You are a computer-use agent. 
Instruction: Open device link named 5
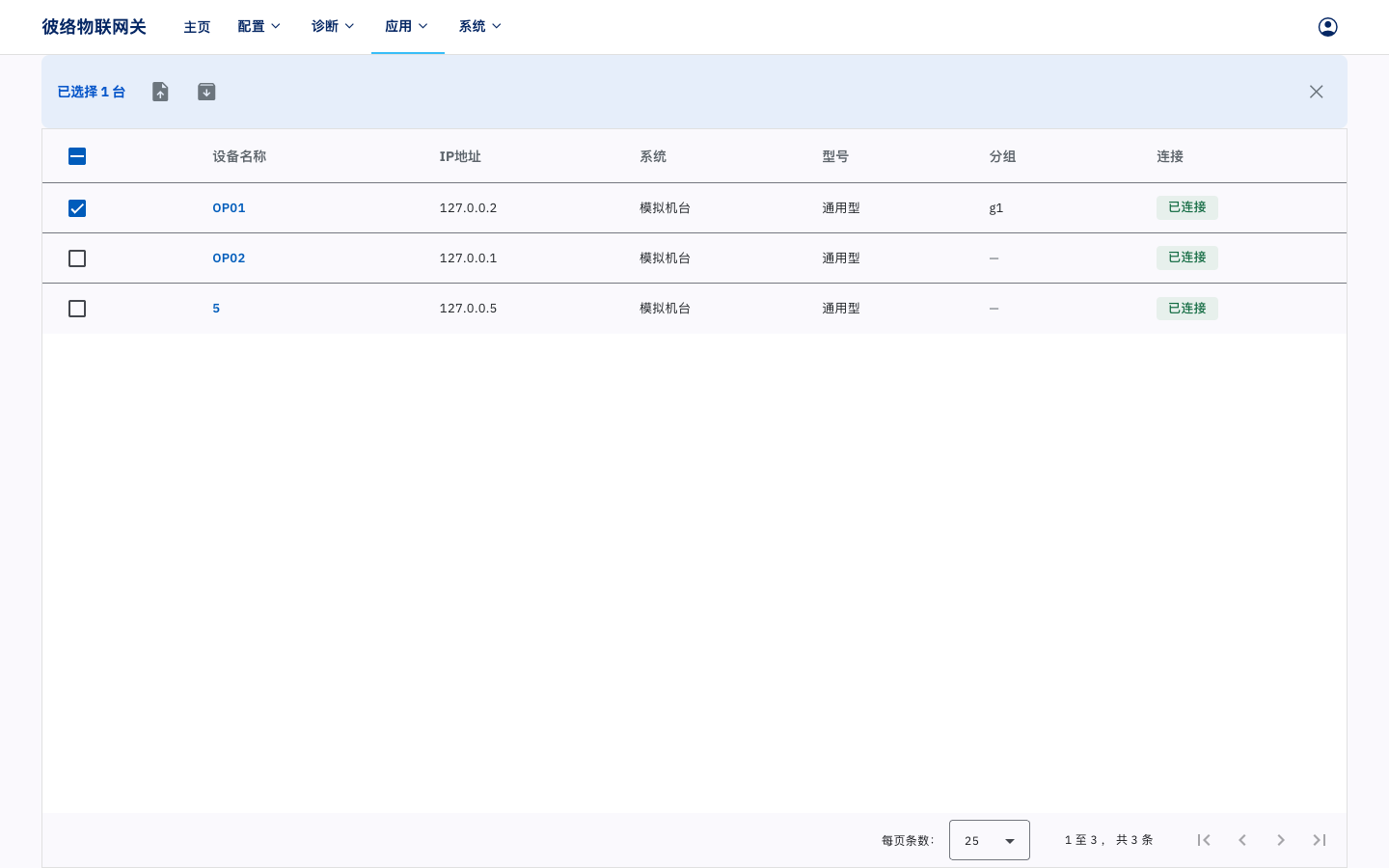216,309
